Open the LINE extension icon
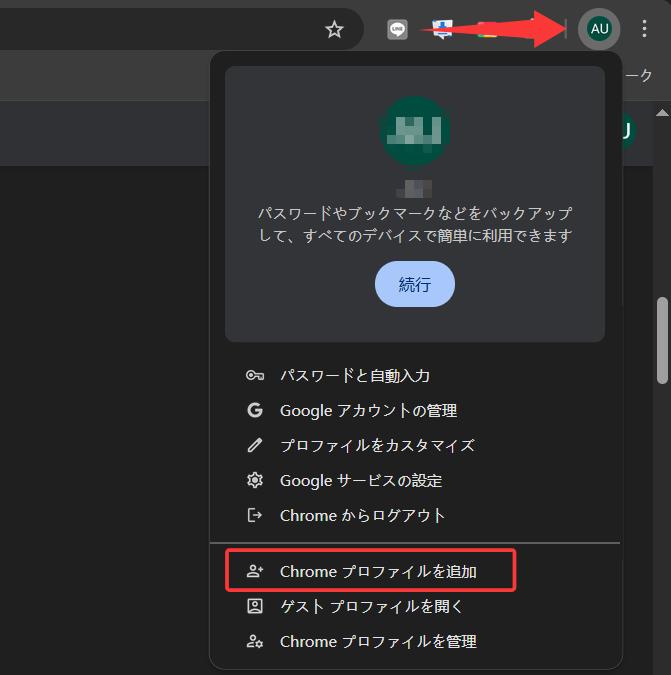Viewport: 671px width, 675px height. point(397,29)
